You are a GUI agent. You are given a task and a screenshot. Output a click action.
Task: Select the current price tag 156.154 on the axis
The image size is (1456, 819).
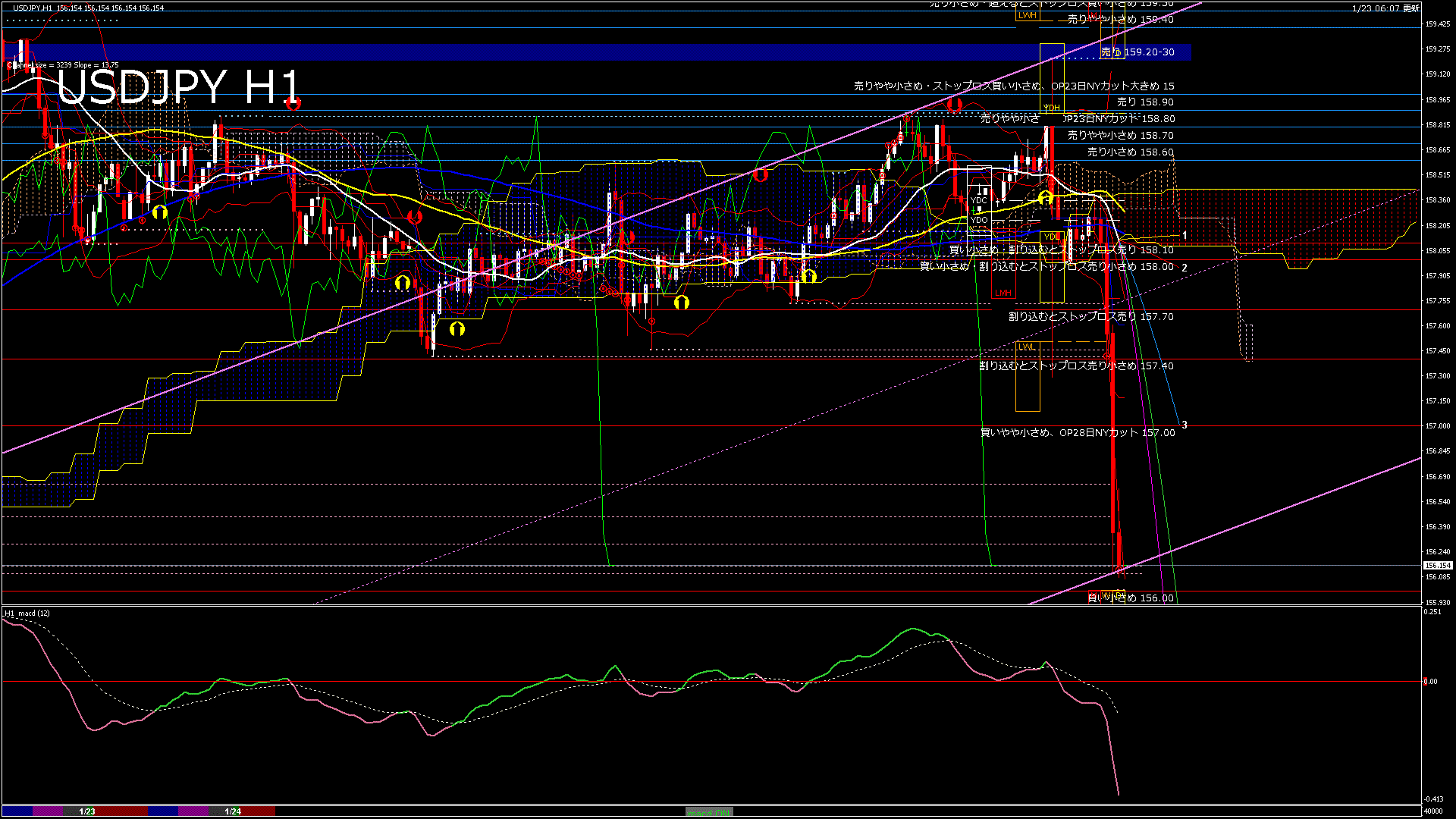[1437, 566]
